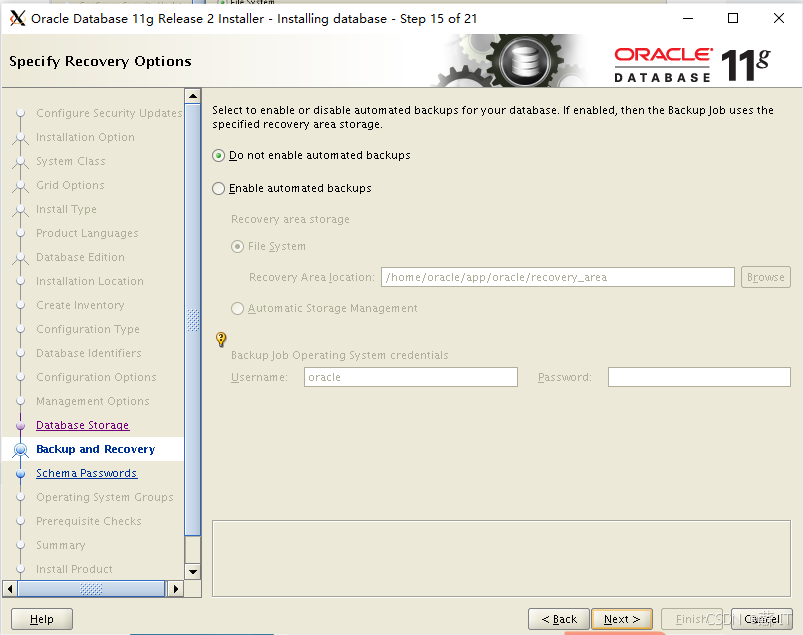Click the Backup and Recovery step marker icon
Viewport: 803px width, 635px height.
click(22, 449)
